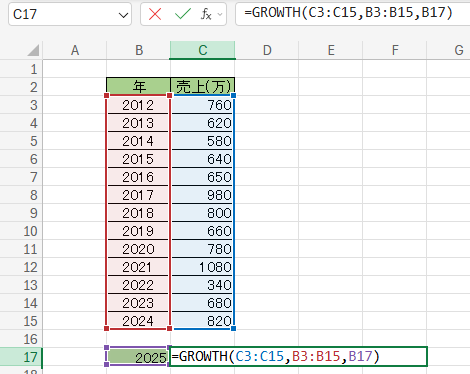Click the cell containing 2024
This screenshot has height=374, width=470.
(x=138, y=321)
